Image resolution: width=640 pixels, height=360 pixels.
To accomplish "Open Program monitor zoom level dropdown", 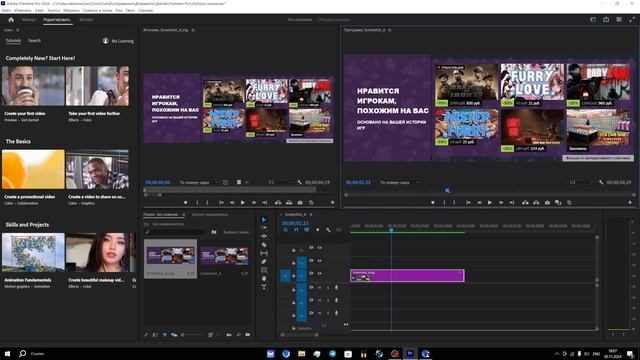I will (x=399, y=182).
